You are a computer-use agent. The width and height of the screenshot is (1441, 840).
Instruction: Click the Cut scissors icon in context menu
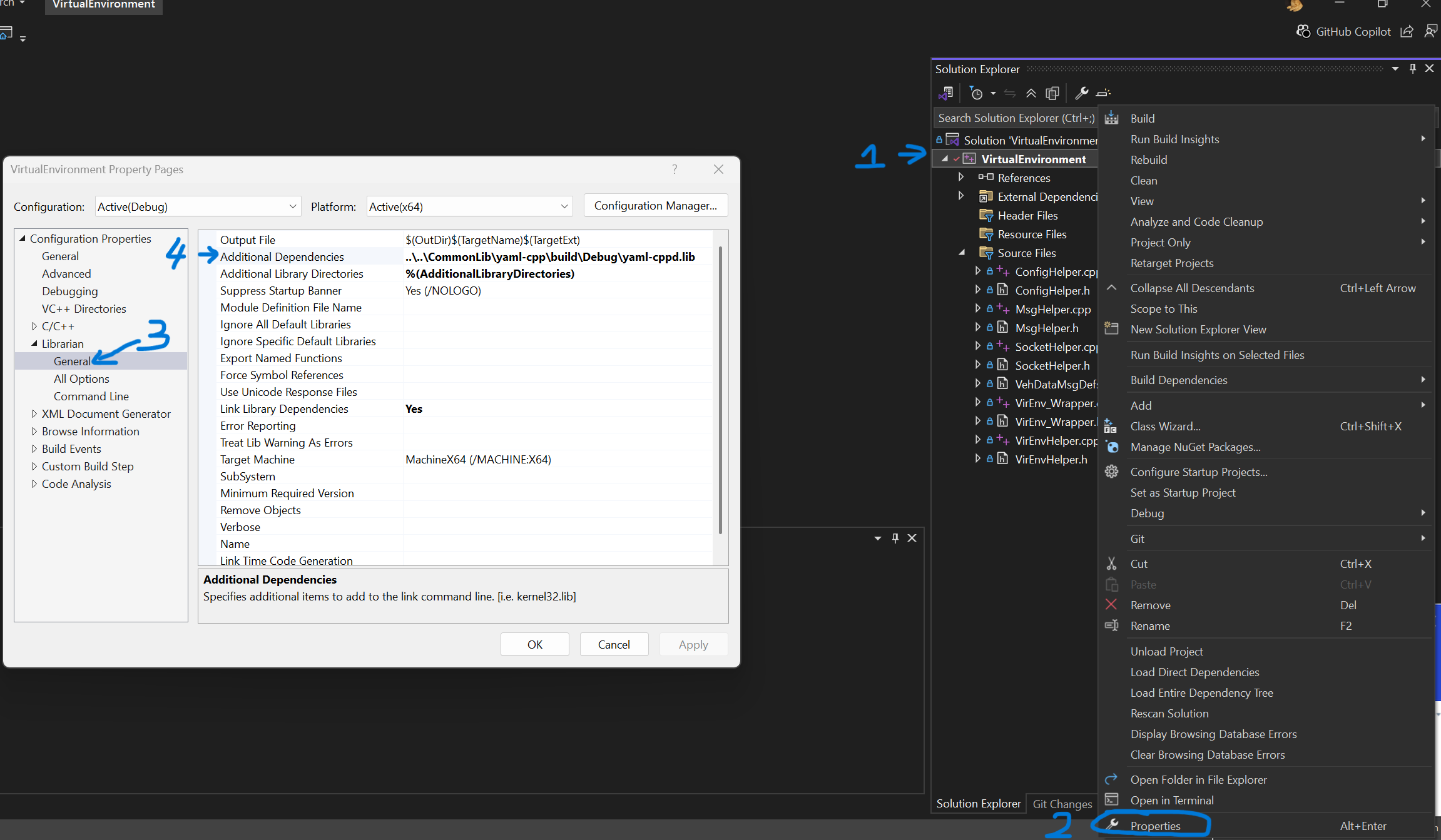click(x=1111, y=564)
